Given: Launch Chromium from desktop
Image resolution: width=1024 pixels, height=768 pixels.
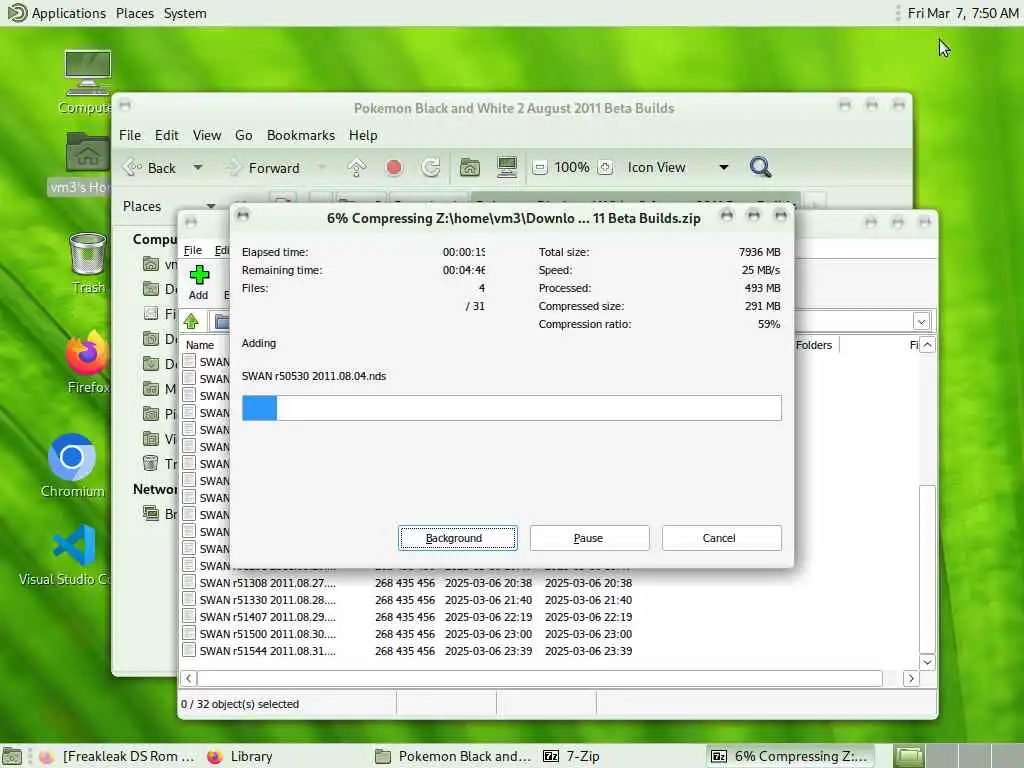Looking at the screenshot, I should tap(72, 466).
